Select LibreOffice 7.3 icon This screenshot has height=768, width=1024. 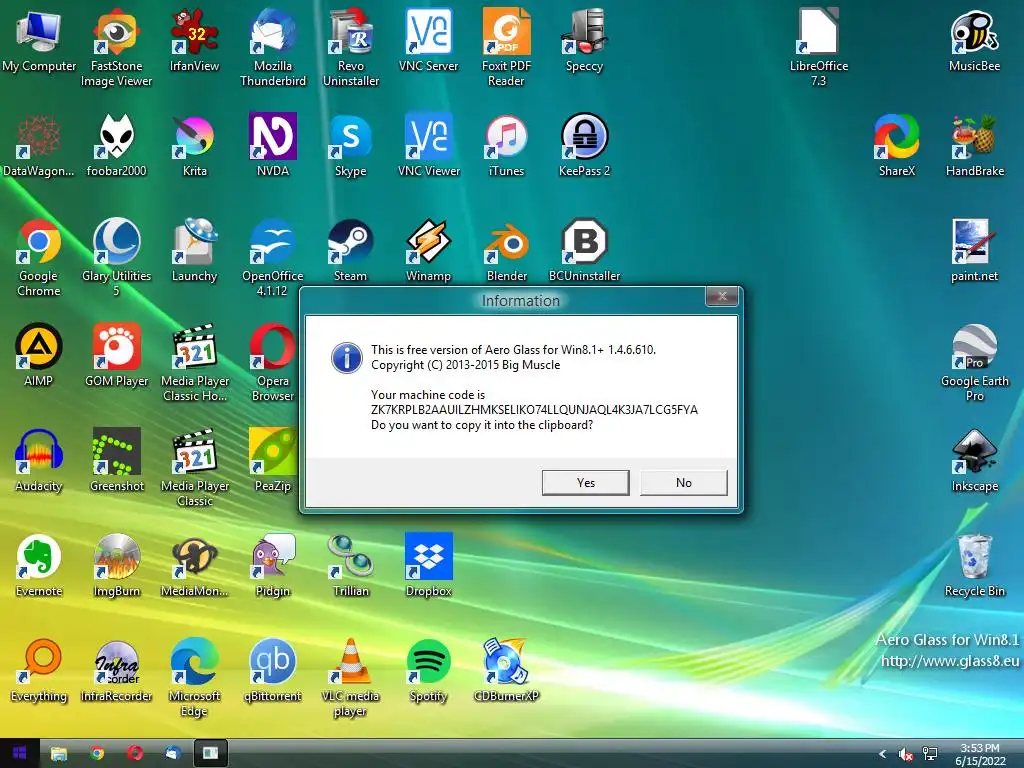pyautogui.click(x=818, y=47)
